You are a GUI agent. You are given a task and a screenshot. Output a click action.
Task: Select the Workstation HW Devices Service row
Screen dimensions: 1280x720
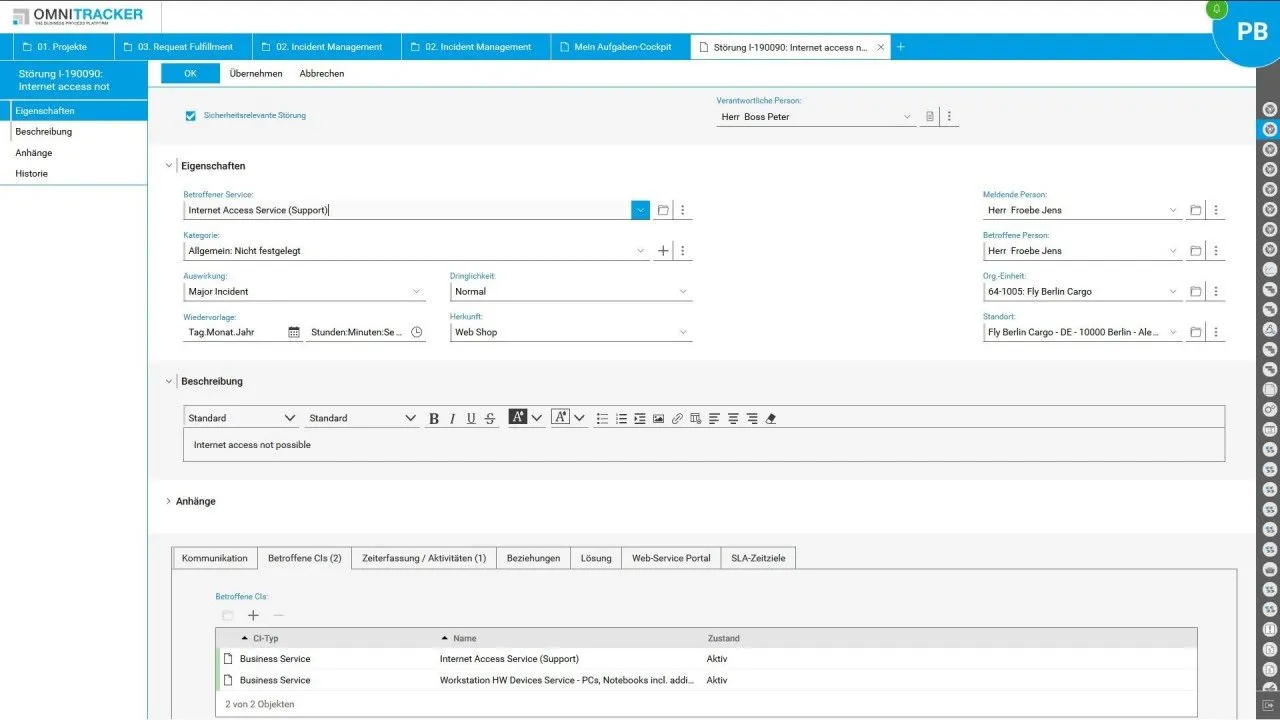coord(707,680)
